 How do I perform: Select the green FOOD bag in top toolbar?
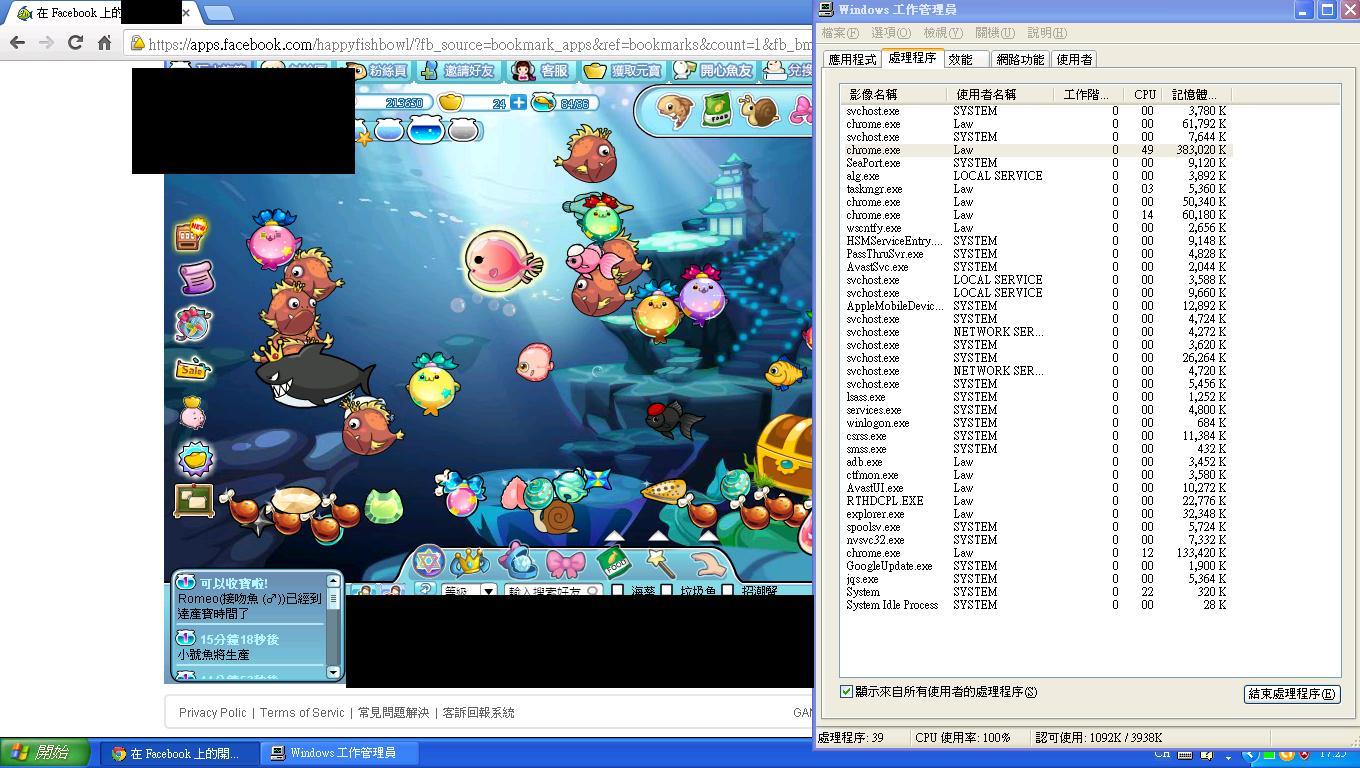click(717, 110)
